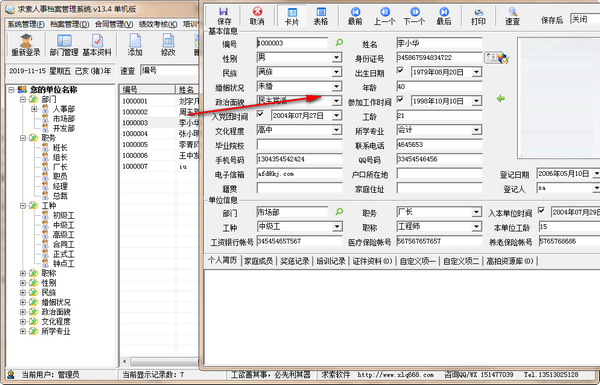Viewport: 600px width, 385px height.
Task: Toggle the 参加工作时间 checkbox
Action: [x=400, y=100]
